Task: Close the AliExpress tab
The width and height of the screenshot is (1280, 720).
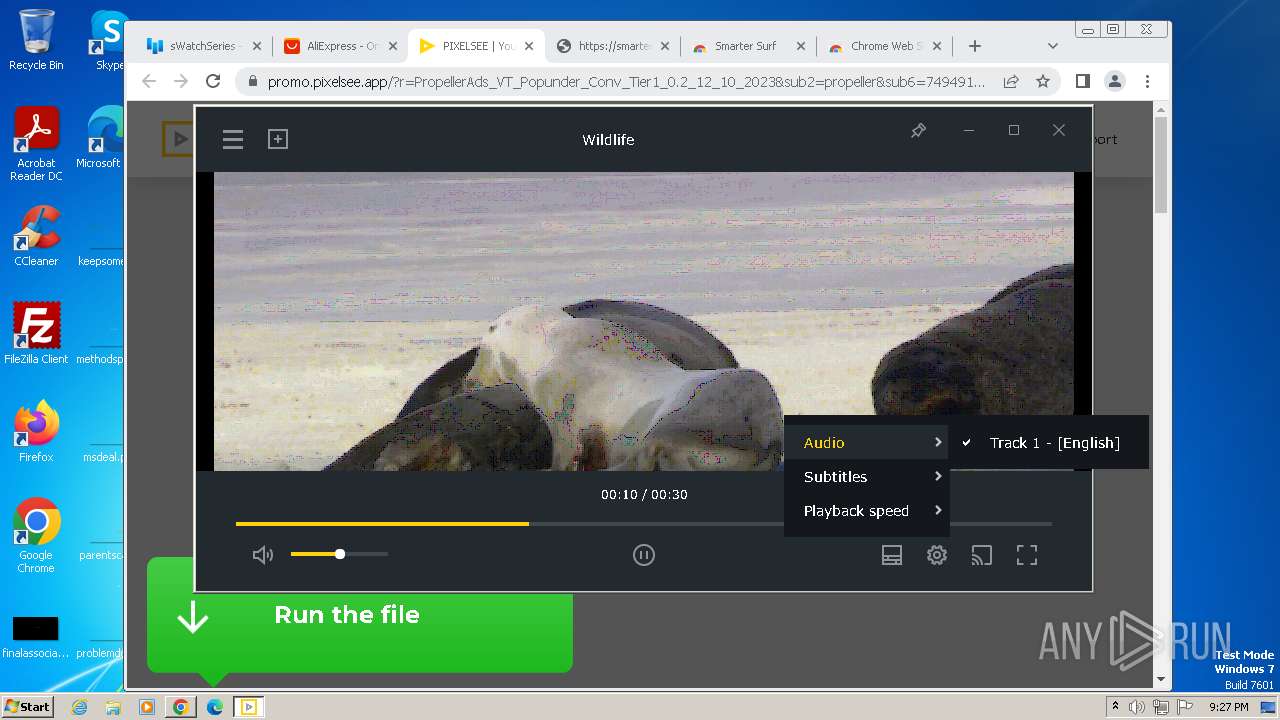Action: (392, 46)
